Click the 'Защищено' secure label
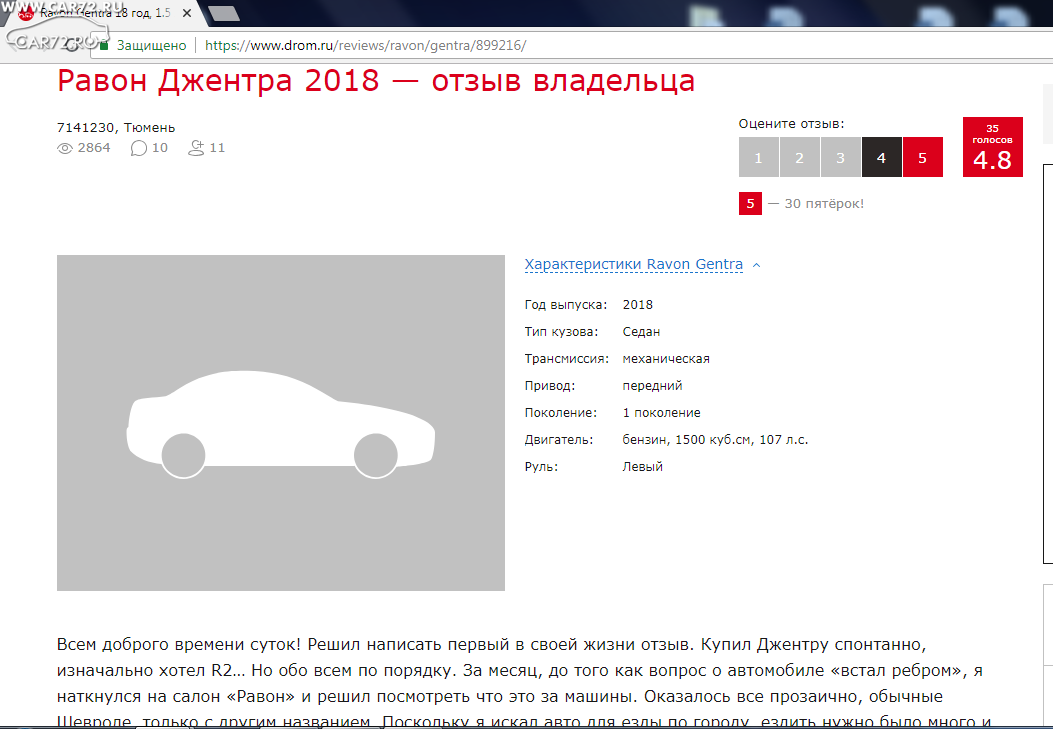This screenshot has width=1053, height=729. click(152, 46)
